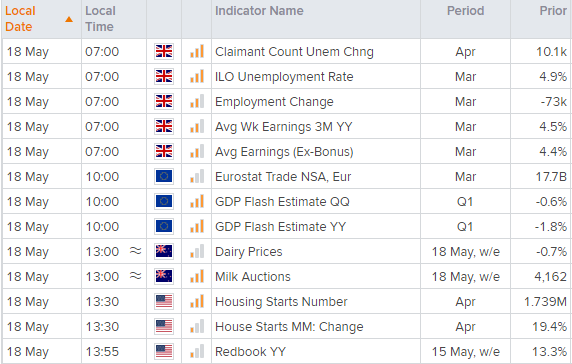Open the GDP Flash Estimate YY indicator
Screen dimensions: 572x364
280,226
